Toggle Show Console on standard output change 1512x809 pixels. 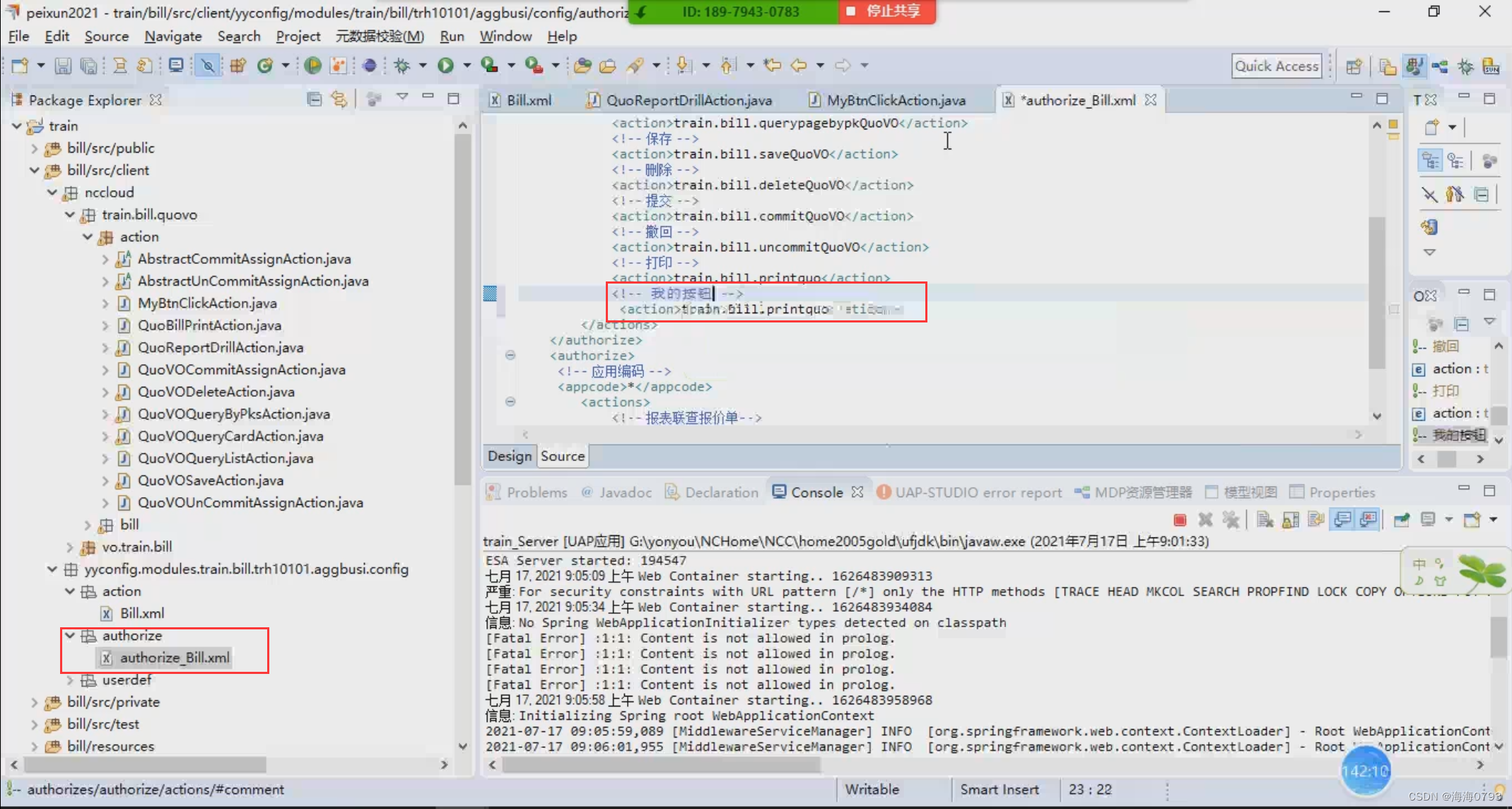pos(1342,520)
